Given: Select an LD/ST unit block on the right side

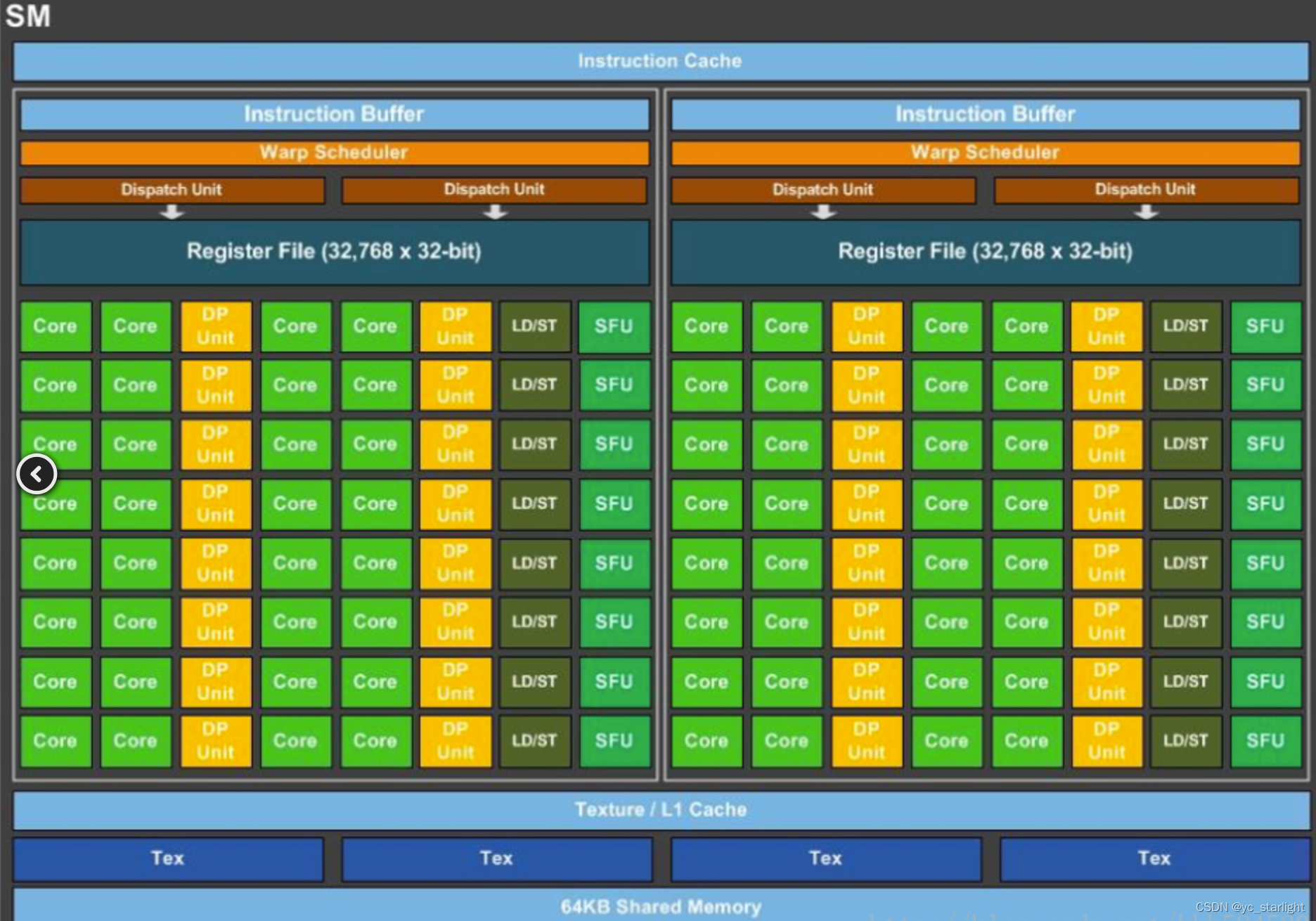Looking at the screenshot, I should [x=1186, y=326].
